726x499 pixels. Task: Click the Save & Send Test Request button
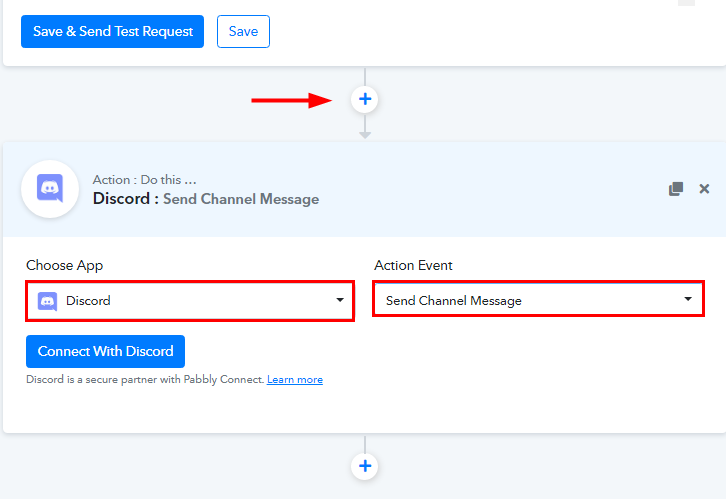point(112,31)
